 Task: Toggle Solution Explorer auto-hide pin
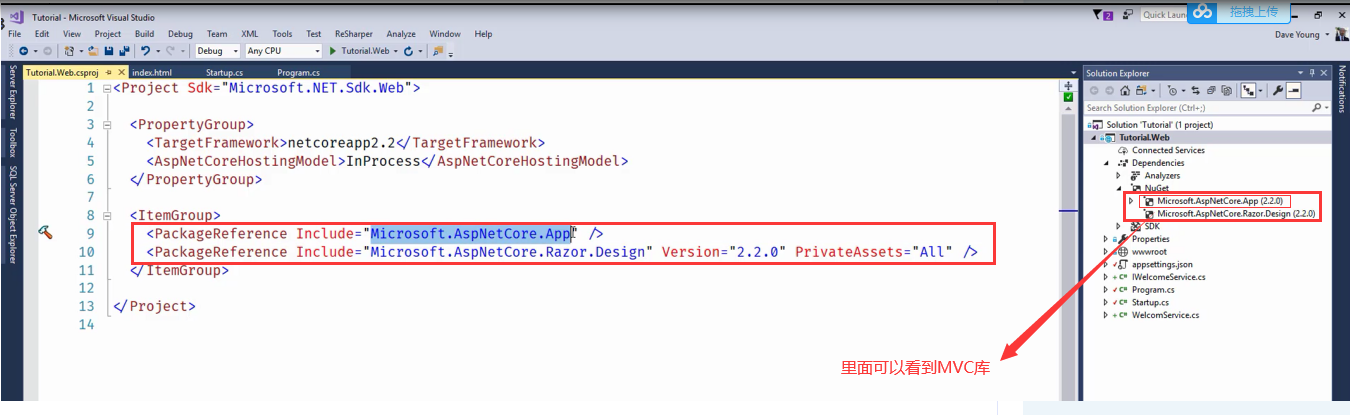click(x=1312, y=73)
